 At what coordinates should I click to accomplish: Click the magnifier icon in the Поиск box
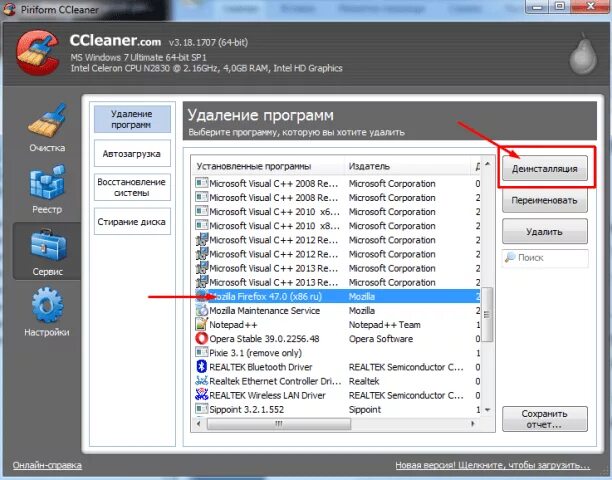[x=510, y=258]
